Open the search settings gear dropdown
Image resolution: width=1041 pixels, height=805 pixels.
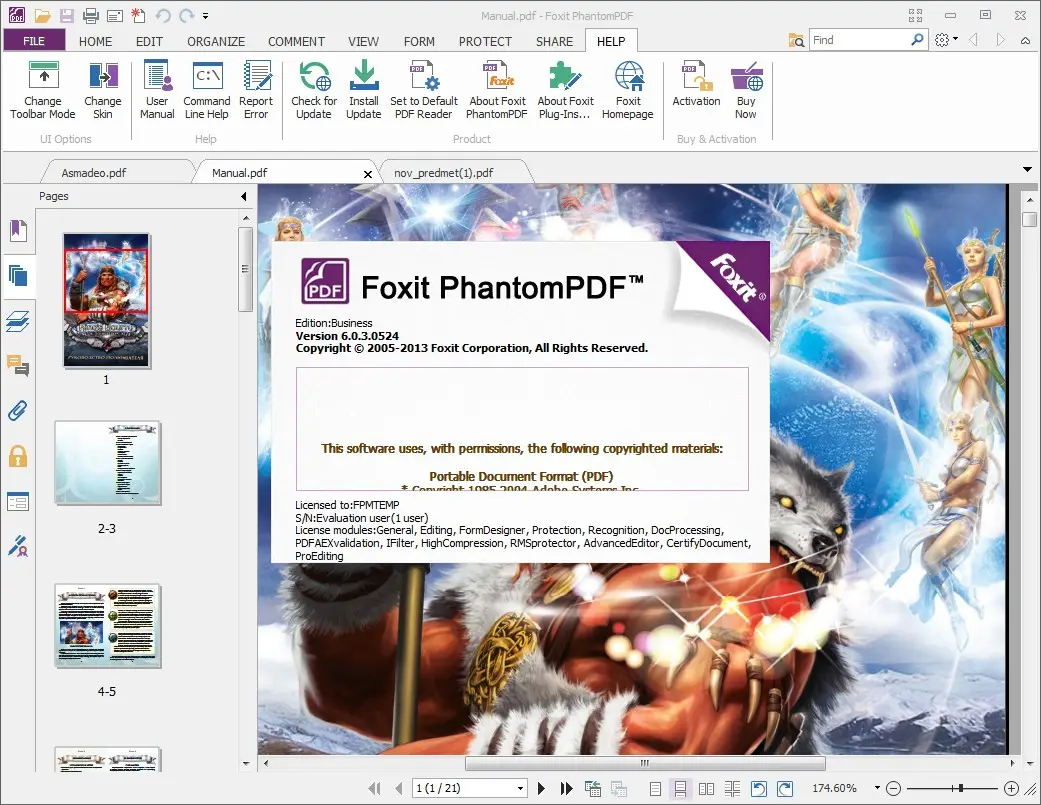946,40
